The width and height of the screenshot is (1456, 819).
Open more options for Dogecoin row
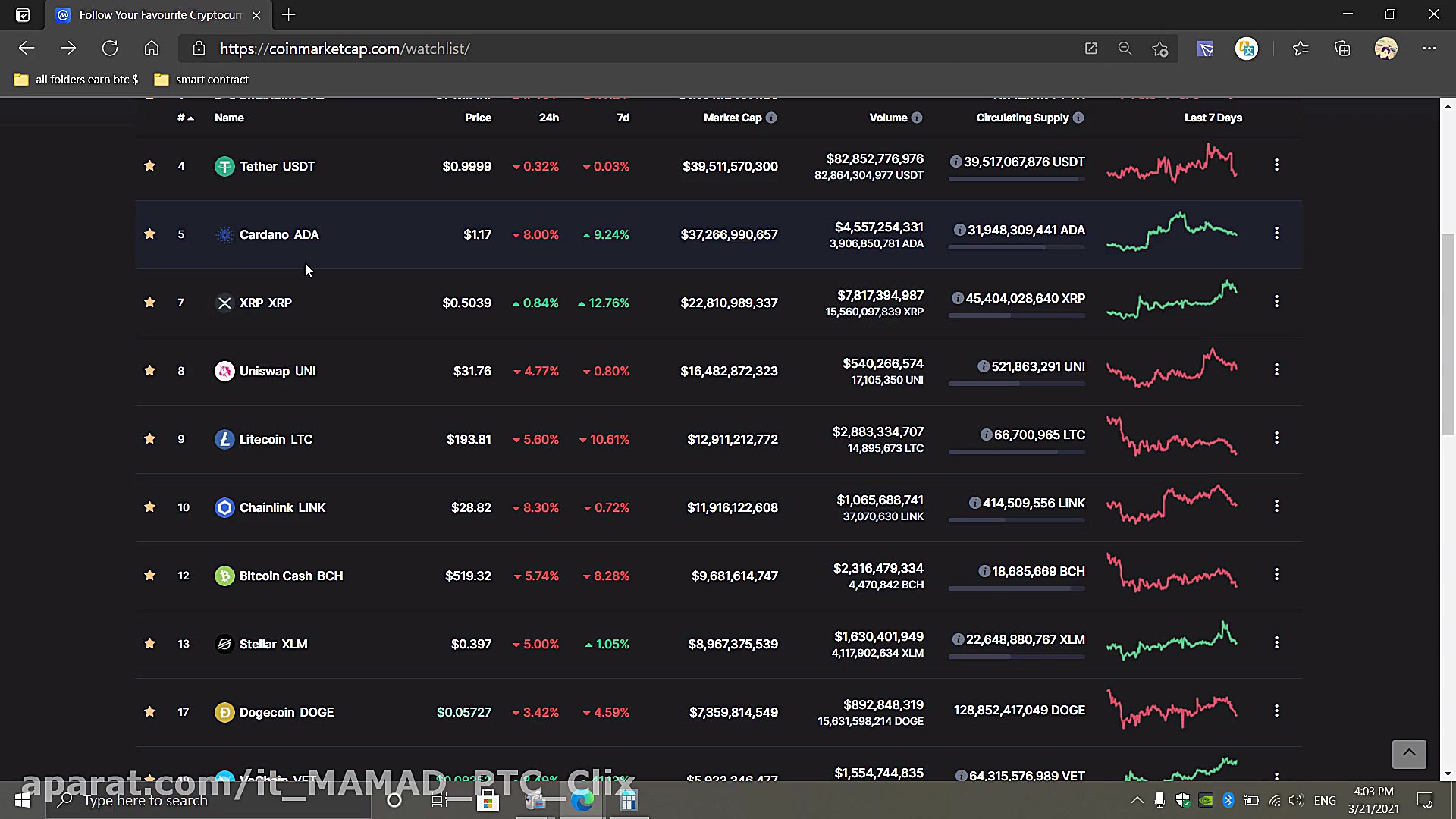click(1276, 711)
